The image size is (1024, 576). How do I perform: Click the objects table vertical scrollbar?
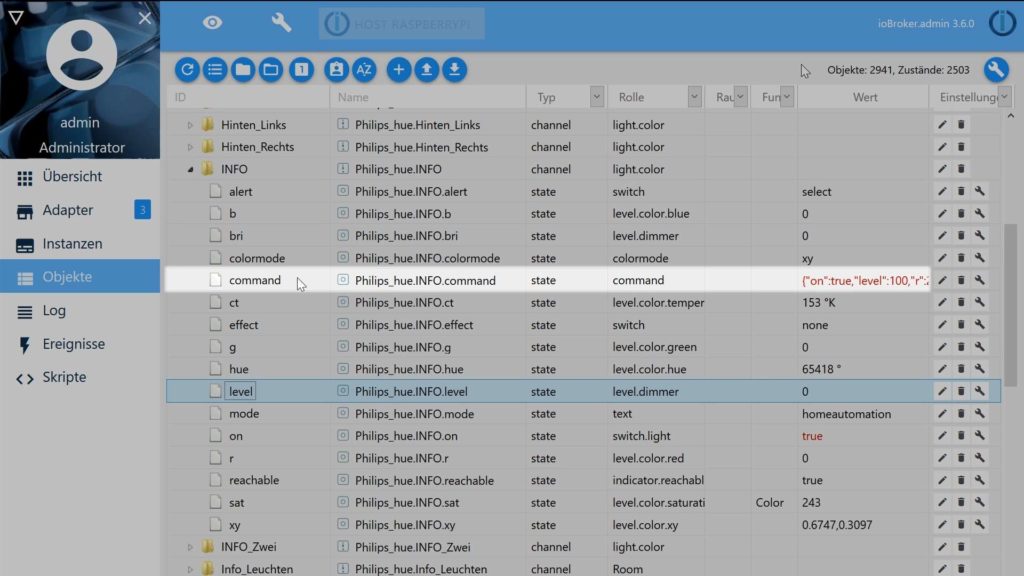click(1010, 305)
